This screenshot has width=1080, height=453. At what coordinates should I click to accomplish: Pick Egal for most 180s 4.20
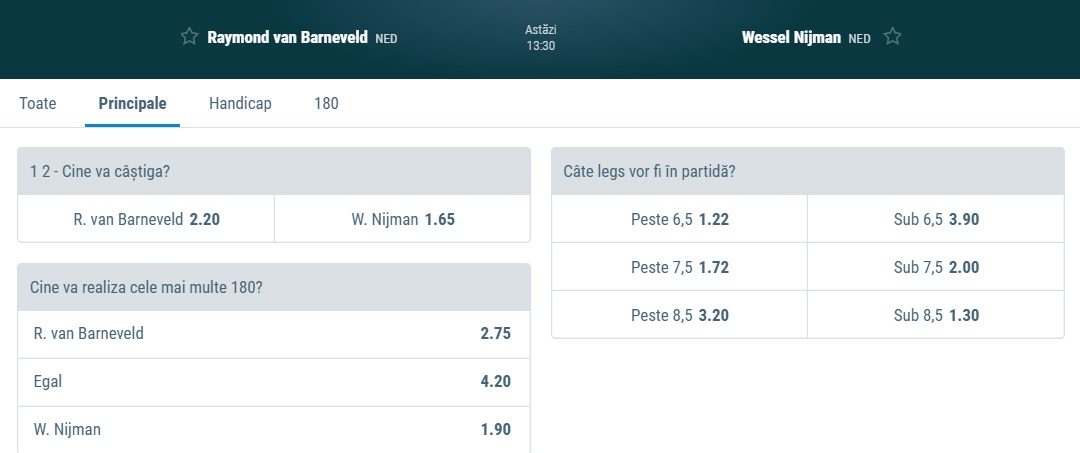pyautogui.click(x=273, y=381)
